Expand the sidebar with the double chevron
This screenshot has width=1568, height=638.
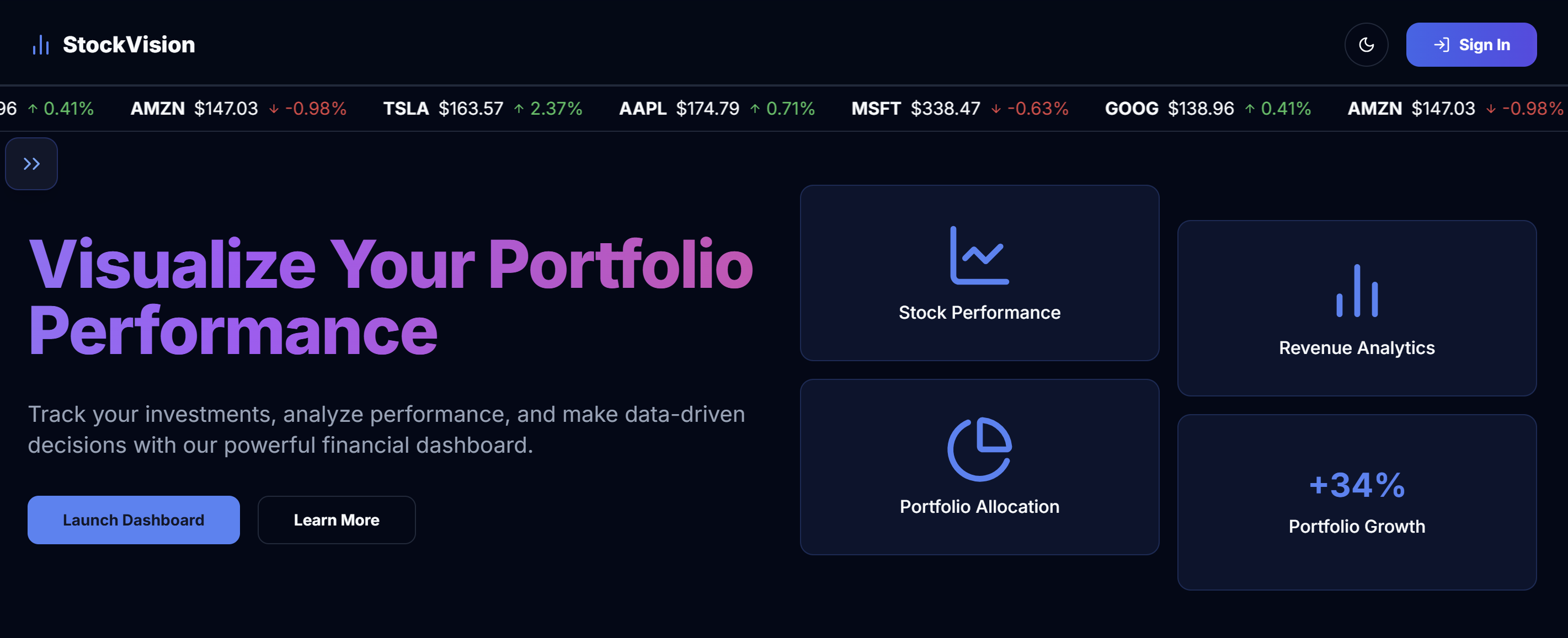click(x=31, y=164)
